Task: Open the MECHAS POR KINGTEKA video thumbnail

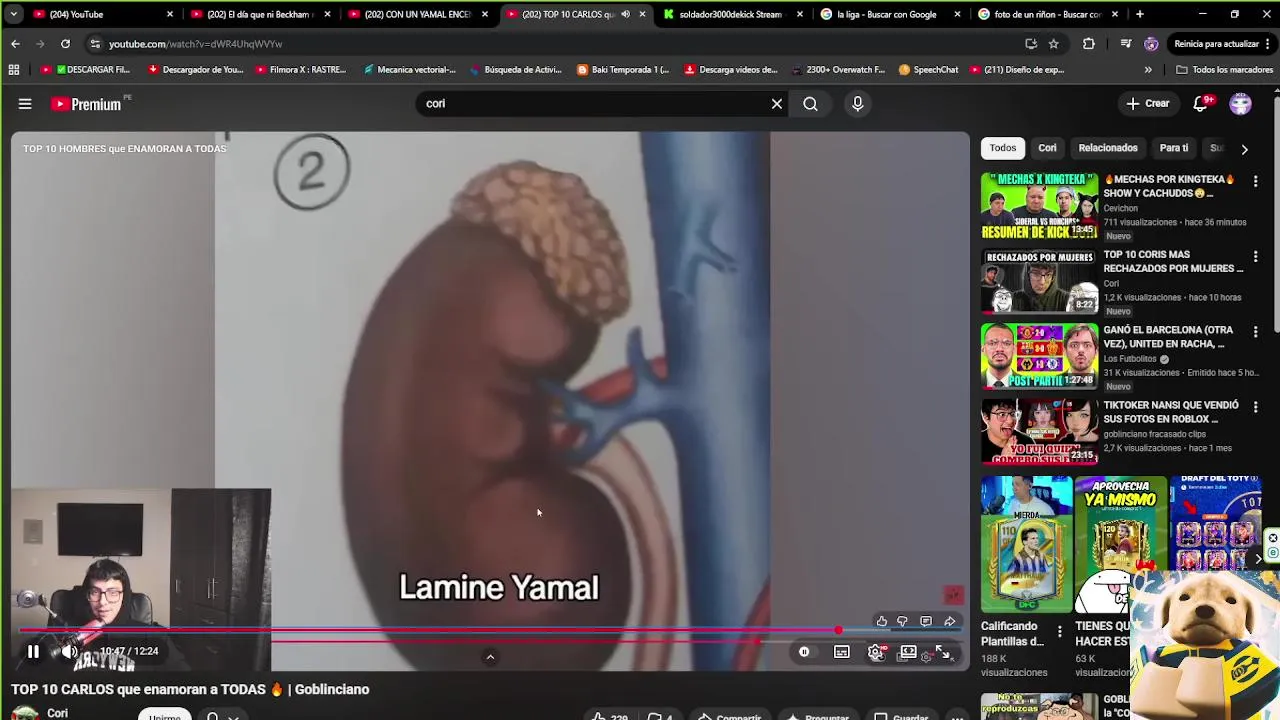Action: [1039, 206]
